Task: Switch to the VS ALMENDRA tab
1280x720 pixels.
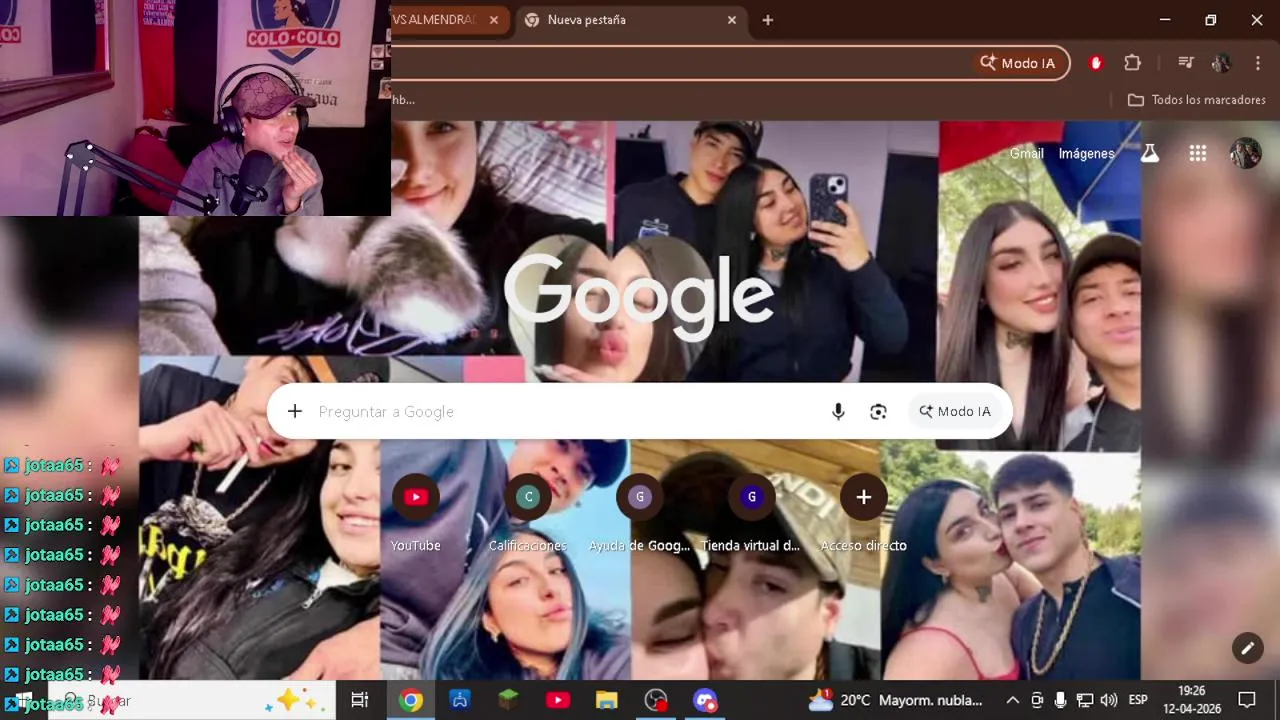Action: tap(435, 20)
